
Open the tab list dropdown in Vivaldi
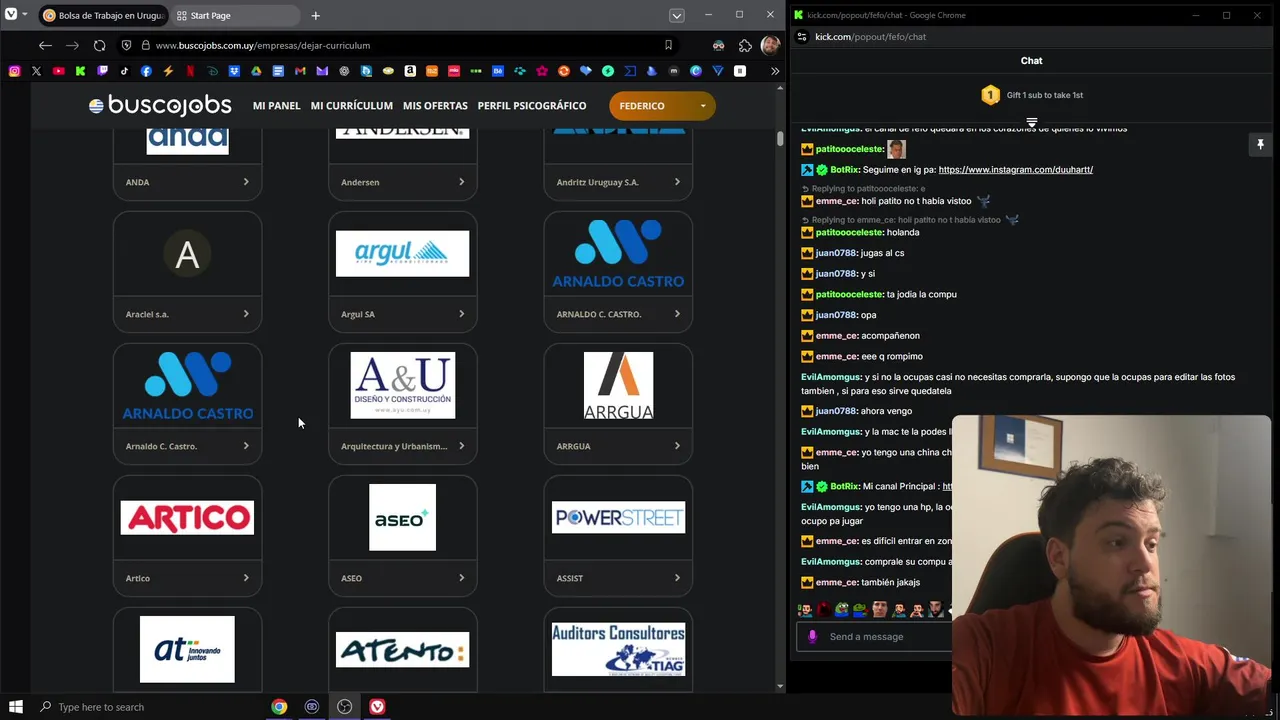tap(677, 15)
